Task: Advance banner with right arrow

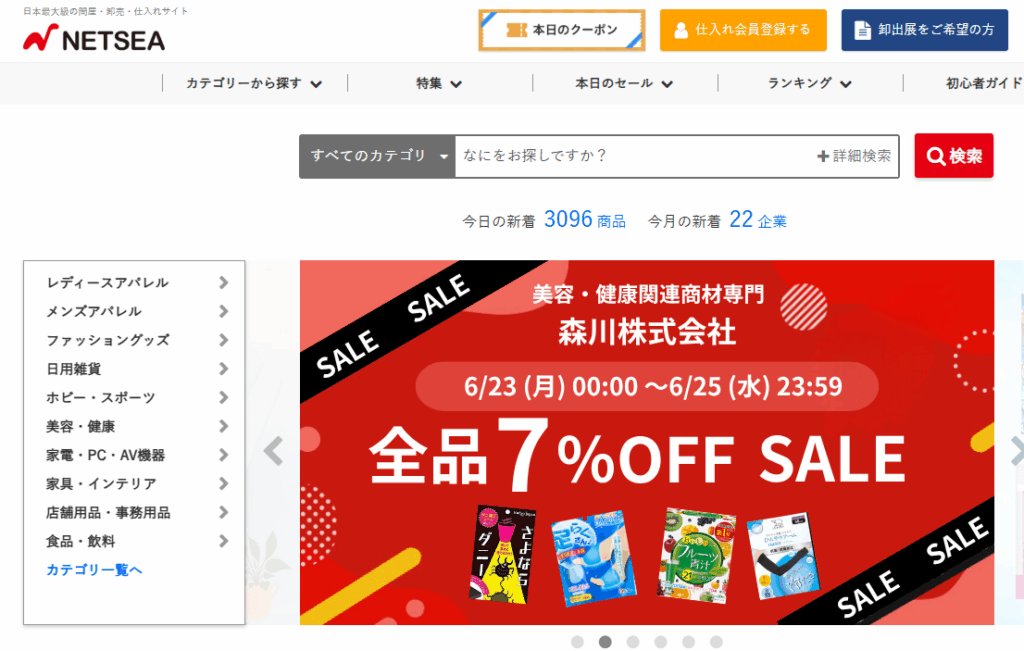Action: (1016, 451)
